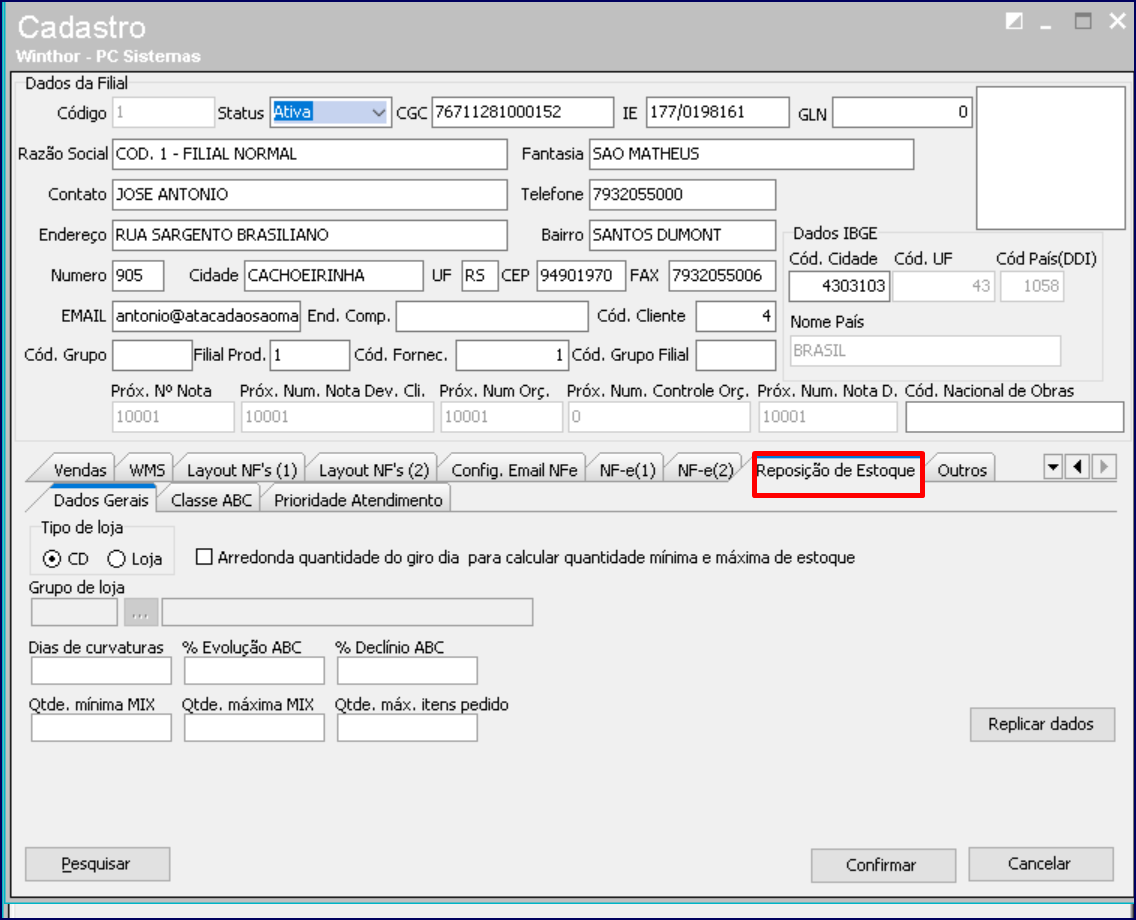Click the % Evolução ABC field

(254, 671)
